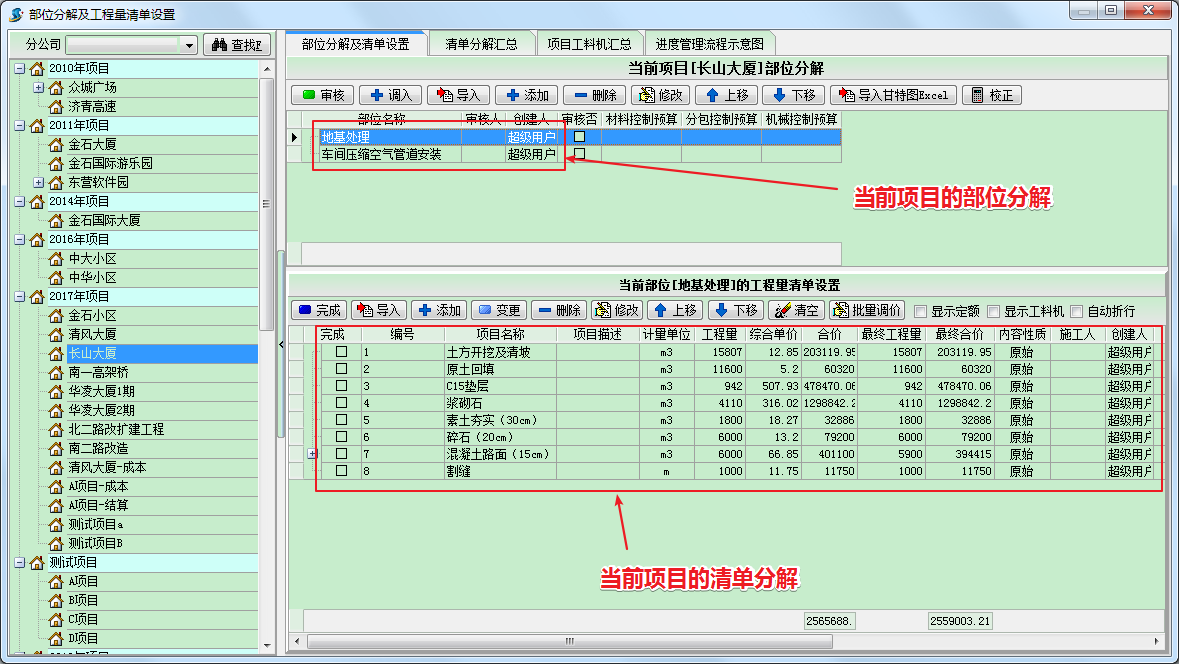Click the 查找 binoculars search button
Screen dimensions: 1179x664
click(x=236, y=45)
